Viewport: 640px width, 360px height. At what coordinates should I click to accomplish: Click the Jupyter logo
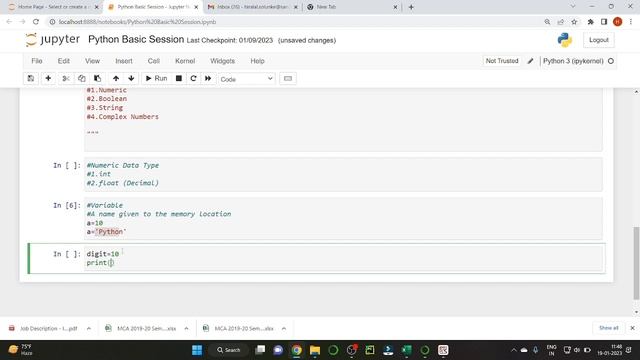53,40
